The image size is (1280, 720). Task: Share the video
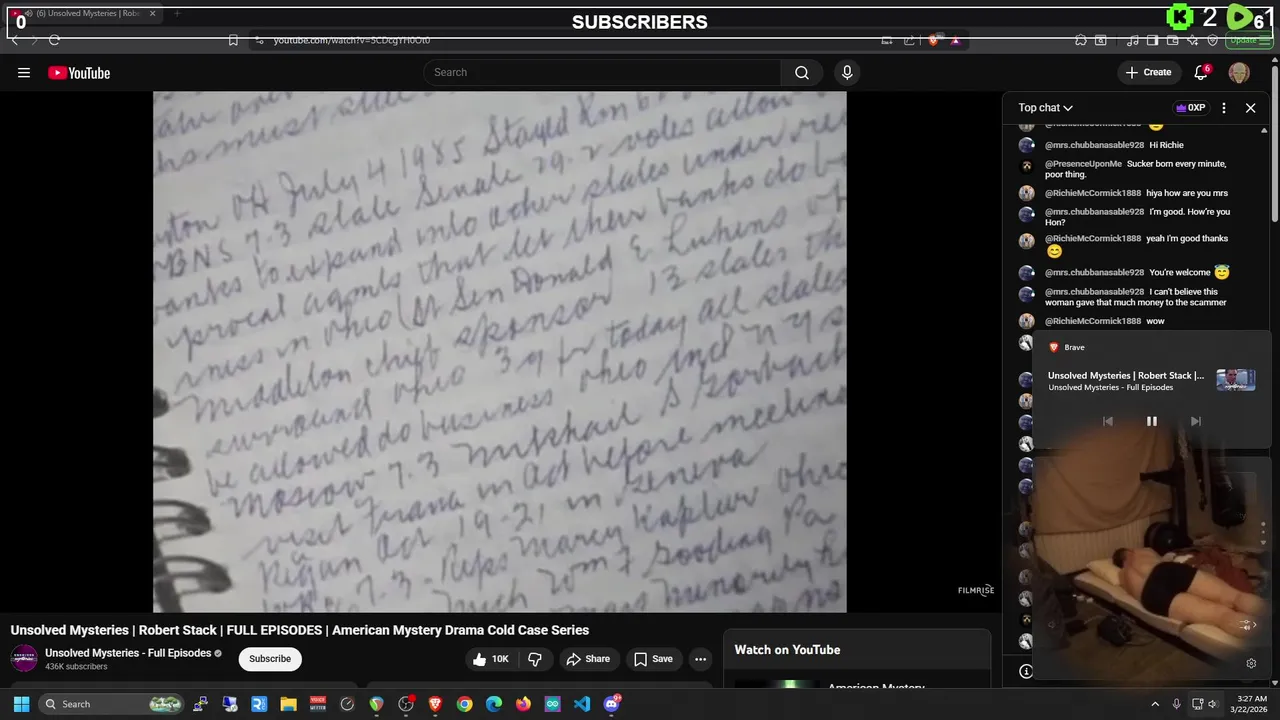point(588,659)
